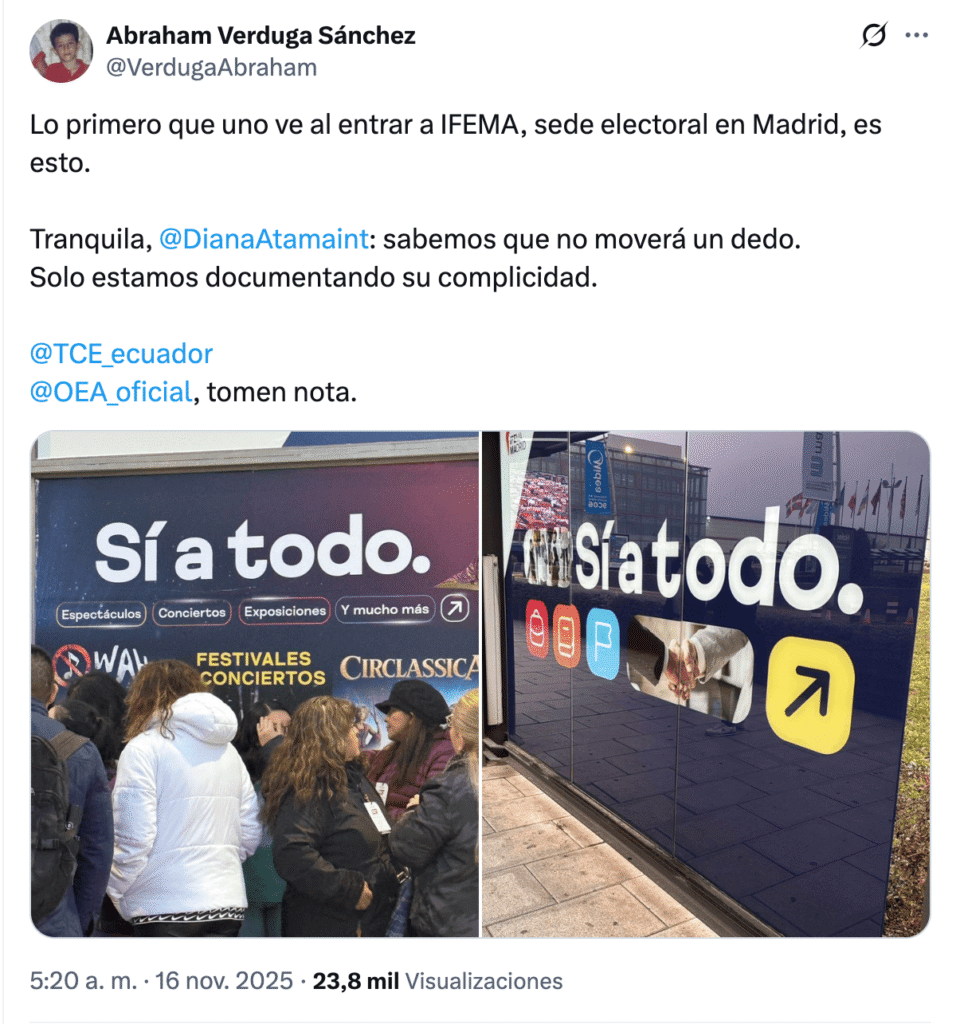Open the three-dot more options menu
Image resolution: width=956 pixels, height=1024 pixels.
(x=917, y=35)
